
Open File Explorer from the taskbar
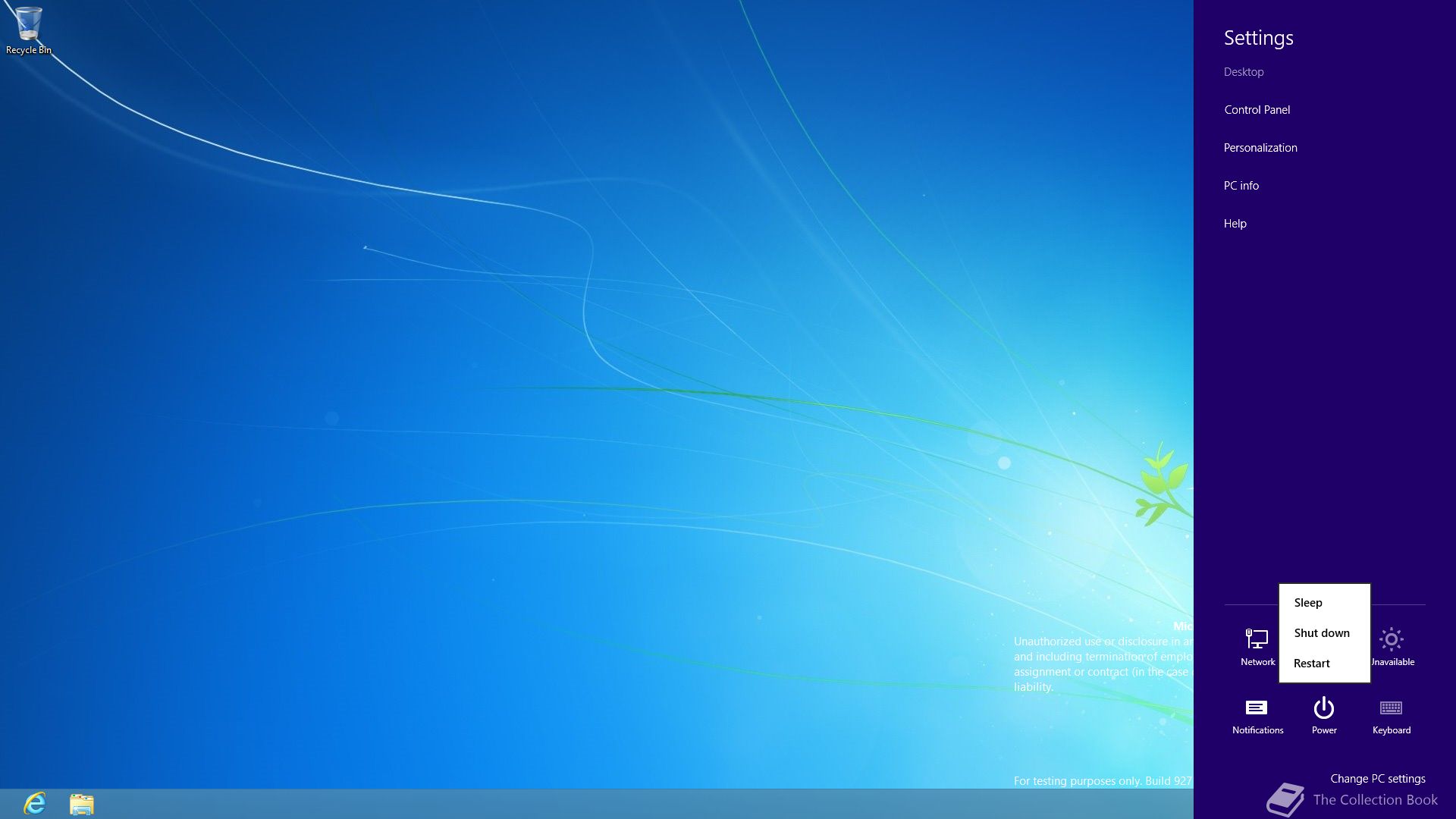point(82,803)
